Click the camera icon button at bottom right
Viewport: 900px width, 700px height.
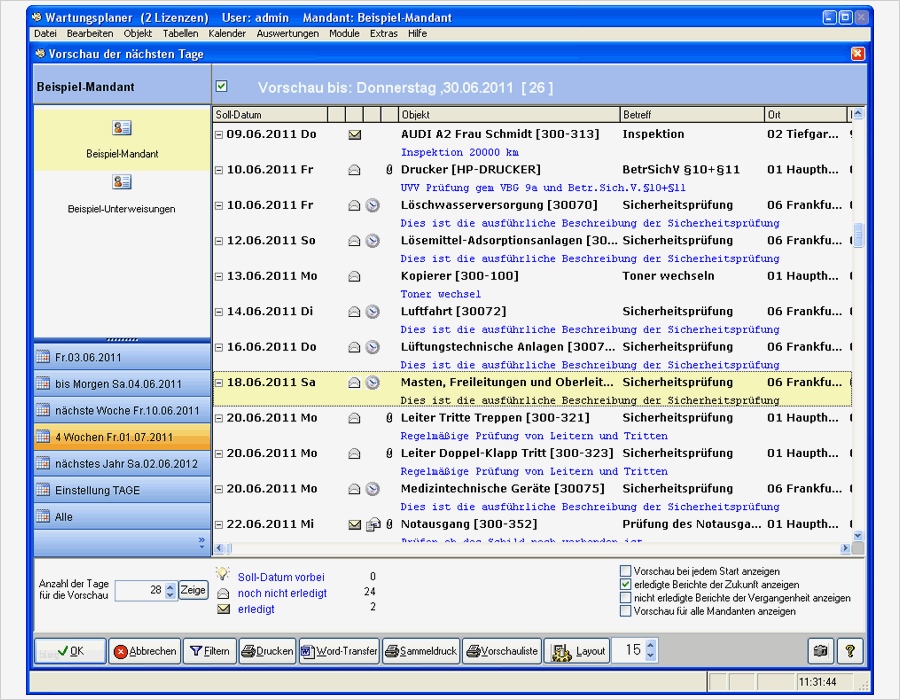(x=820, y=651)
